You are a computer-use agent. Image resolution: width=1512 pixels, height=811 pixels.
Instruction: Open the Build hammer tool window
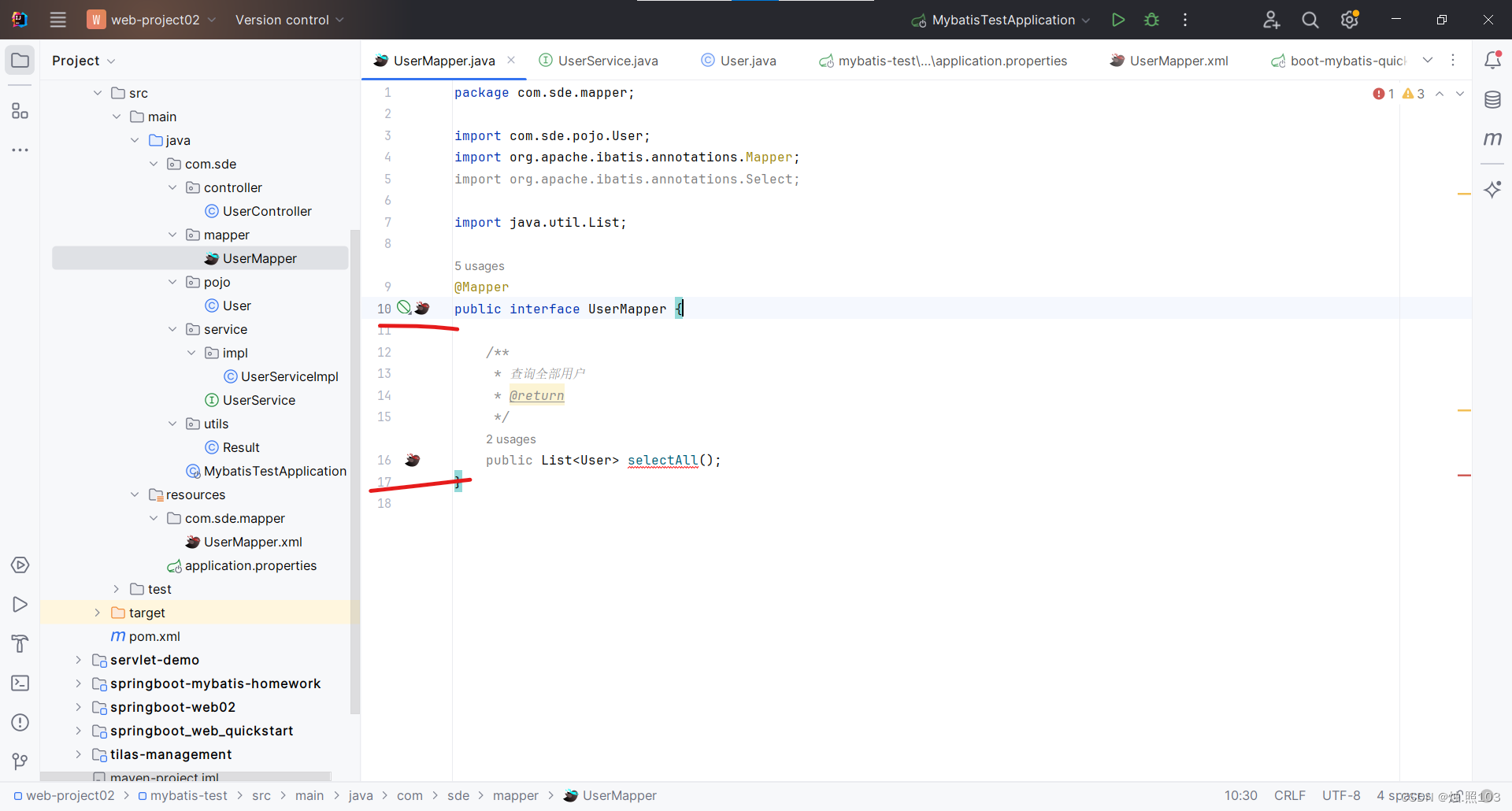[20, 644]
